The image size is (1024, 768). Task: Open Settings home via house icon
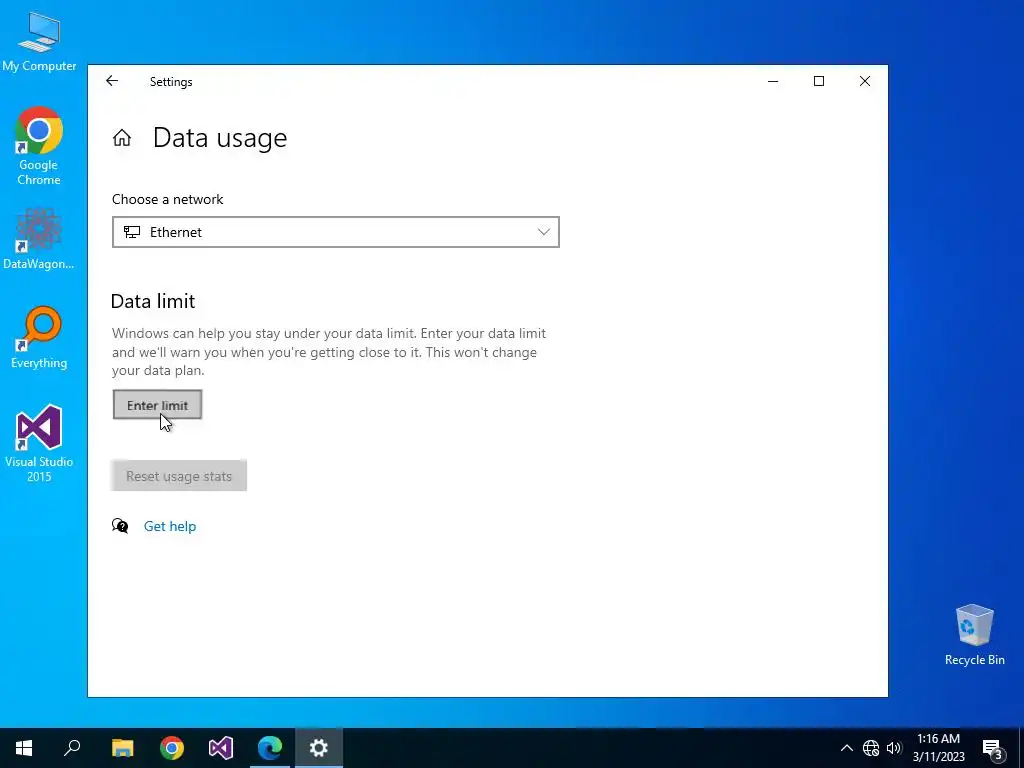(x=122, y=138)
